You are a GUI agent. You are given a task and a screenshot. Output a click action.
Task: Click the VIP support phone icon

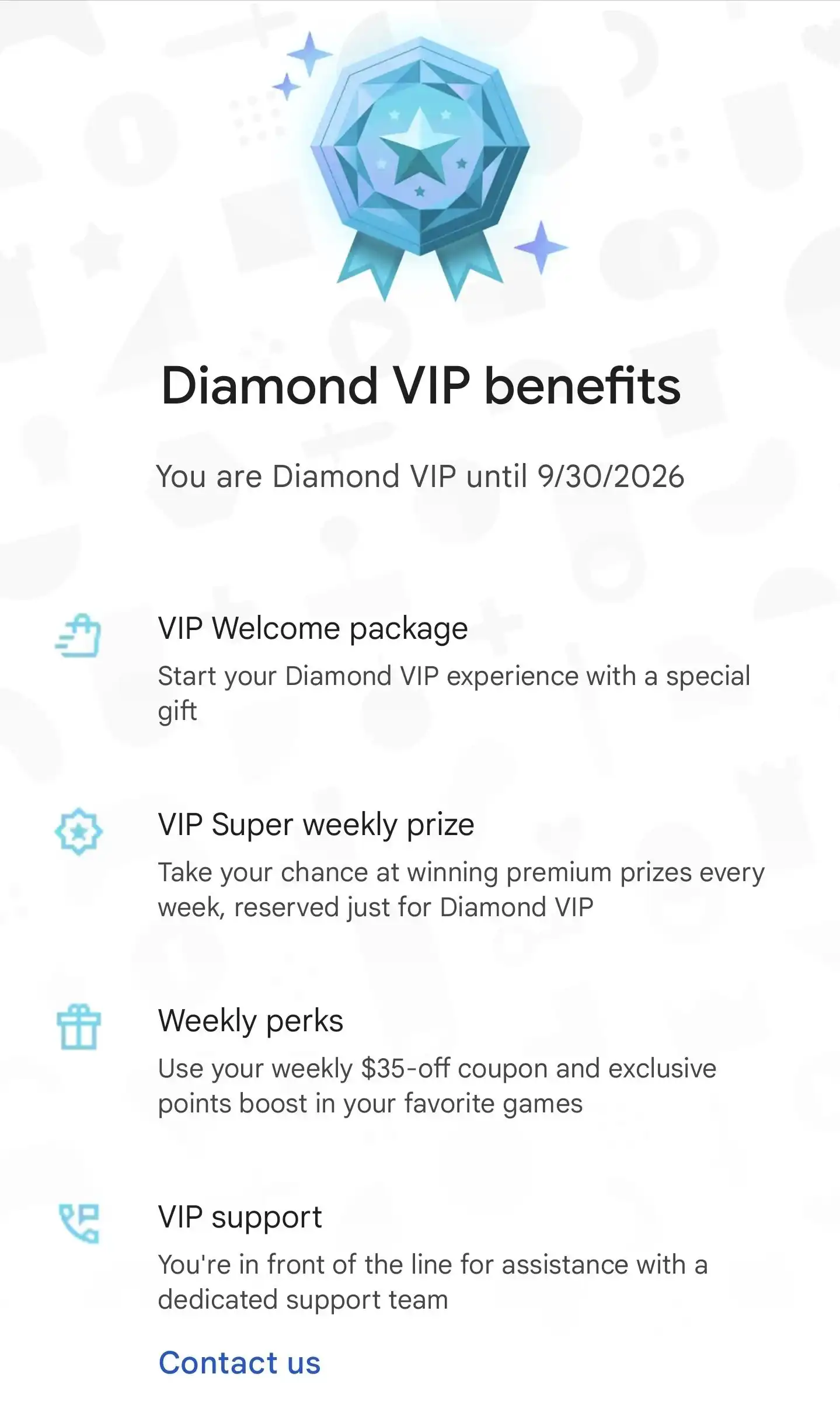[79, 1223]
